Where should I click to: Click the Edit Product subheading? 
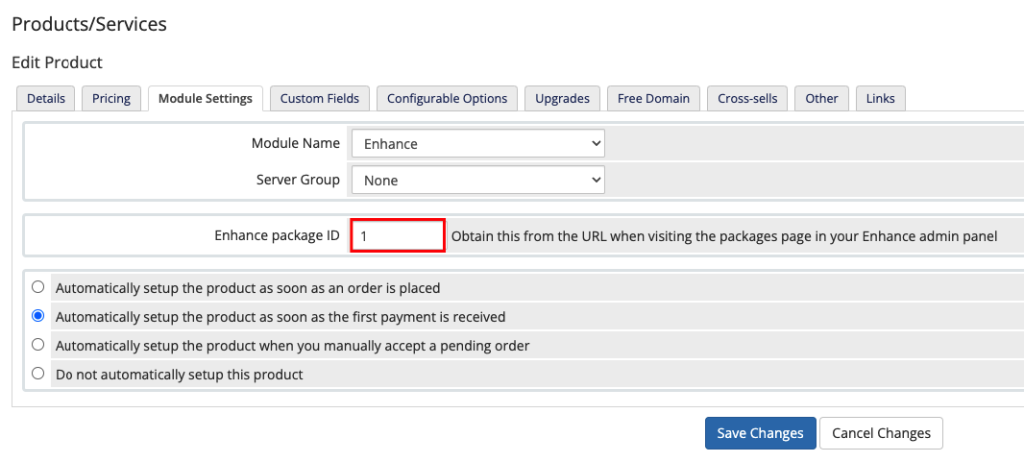[57, 63]
